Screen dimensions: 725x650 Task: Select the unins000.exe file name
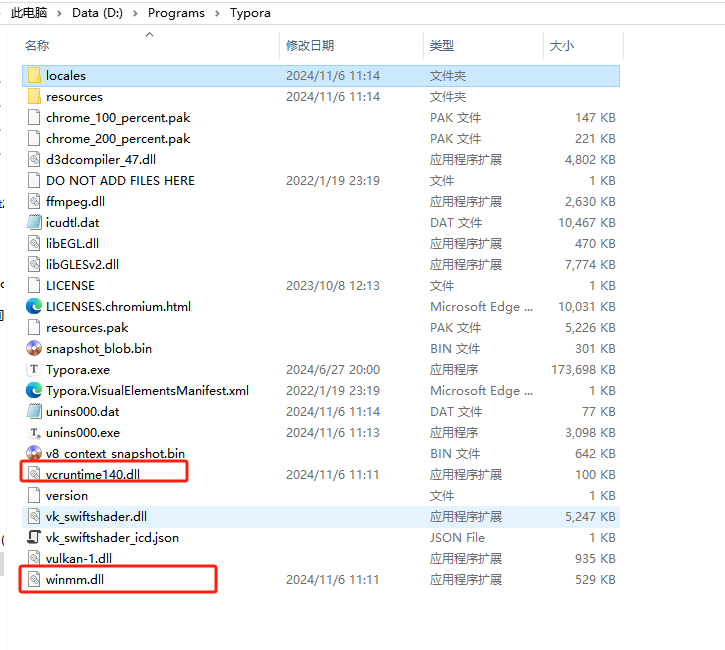coord(83,433)
